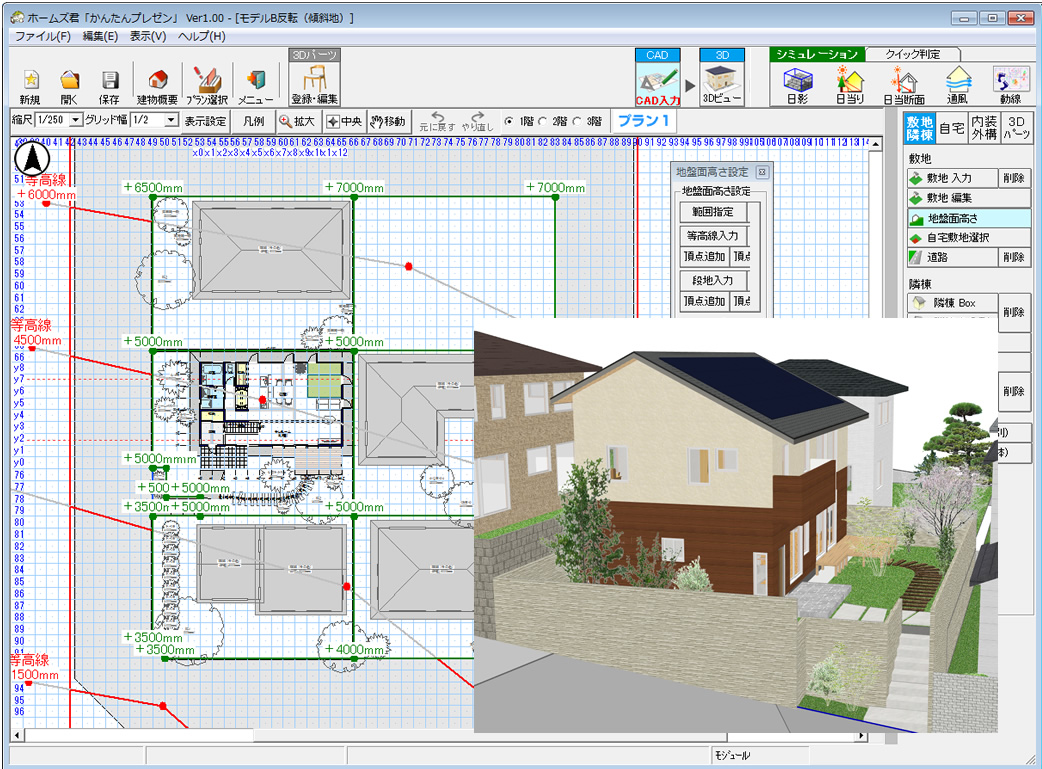The image size is (1042, 769).
Task: Select the 内装外構 side panel tab
Action: click(984, 128)
